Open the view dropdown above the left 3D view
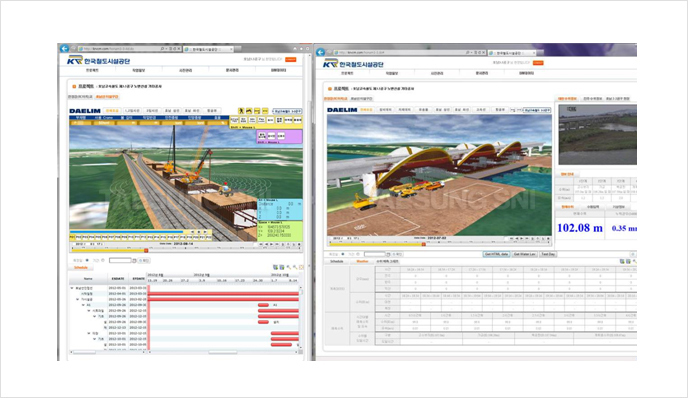The image size is (688, 398). click(287, 111)
